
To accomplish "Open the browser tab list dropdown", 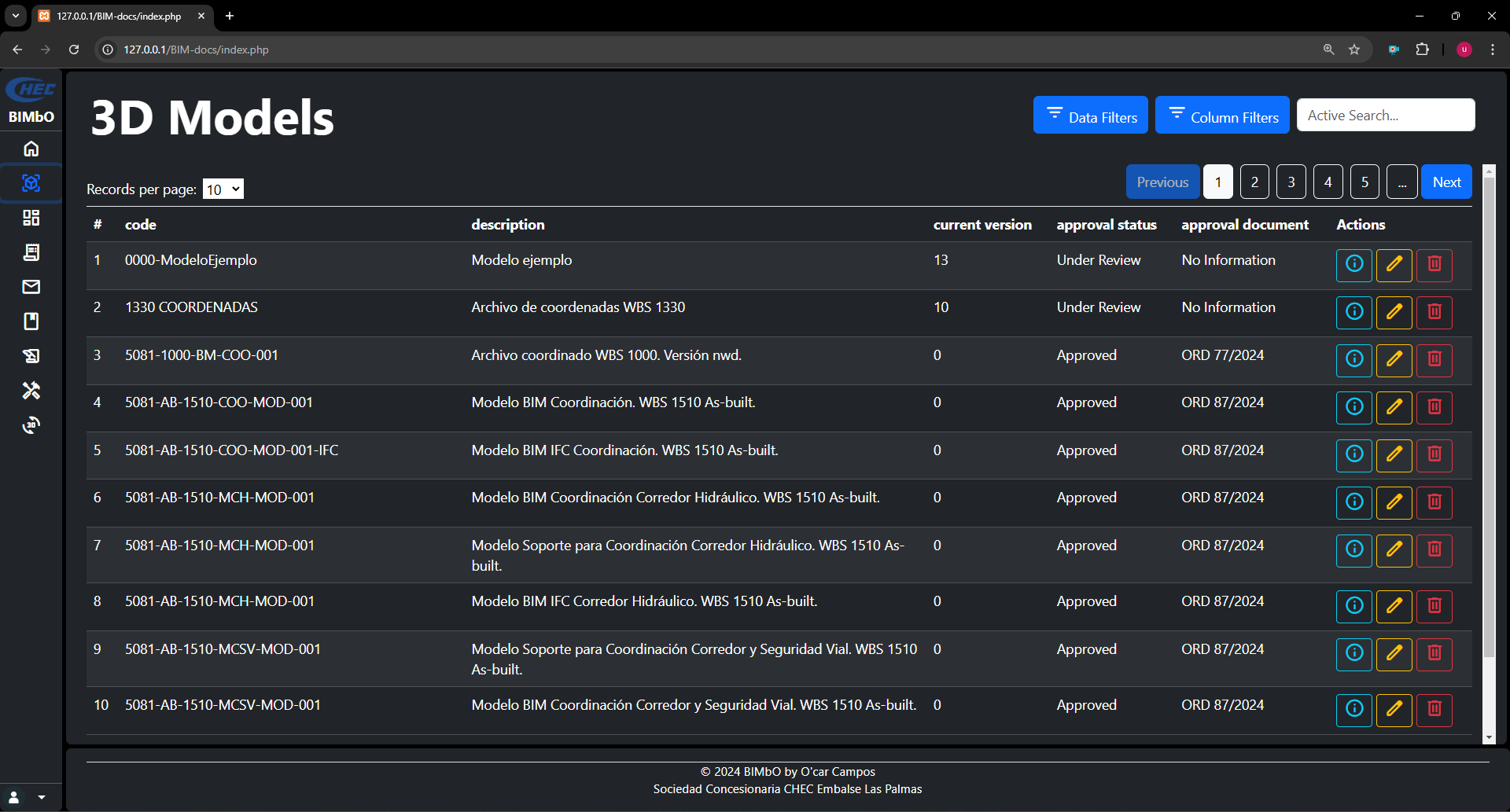I will (16, 16).
